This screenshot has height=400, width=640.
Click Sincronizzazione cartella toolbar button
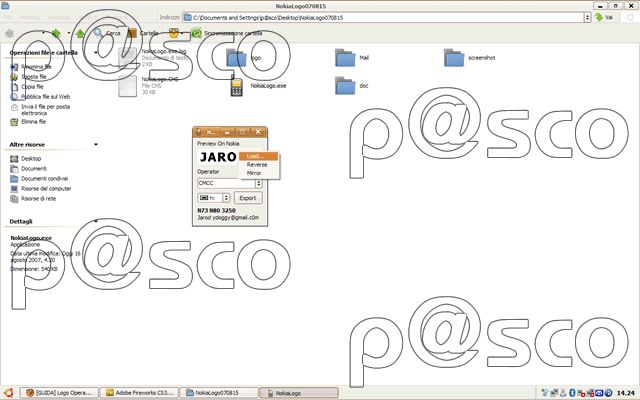click(227, 33)
